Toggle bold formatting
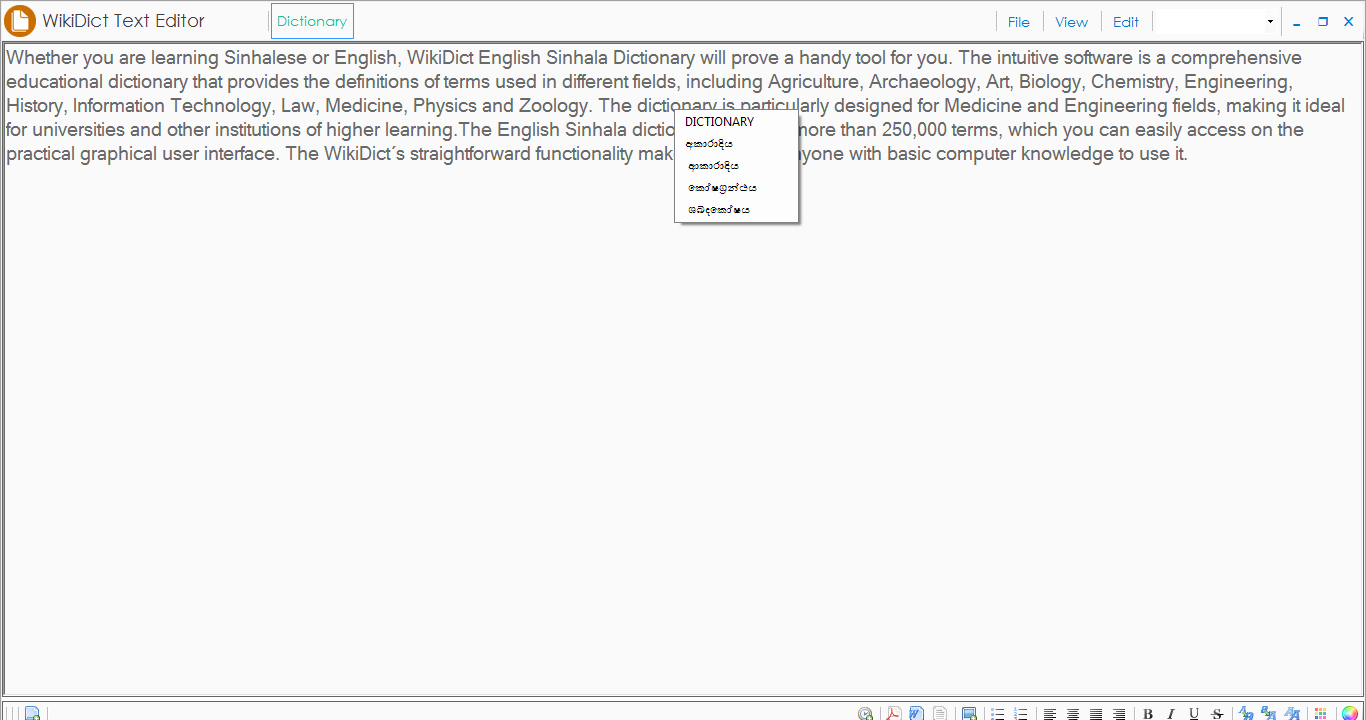 click(x=1148, y=714)
